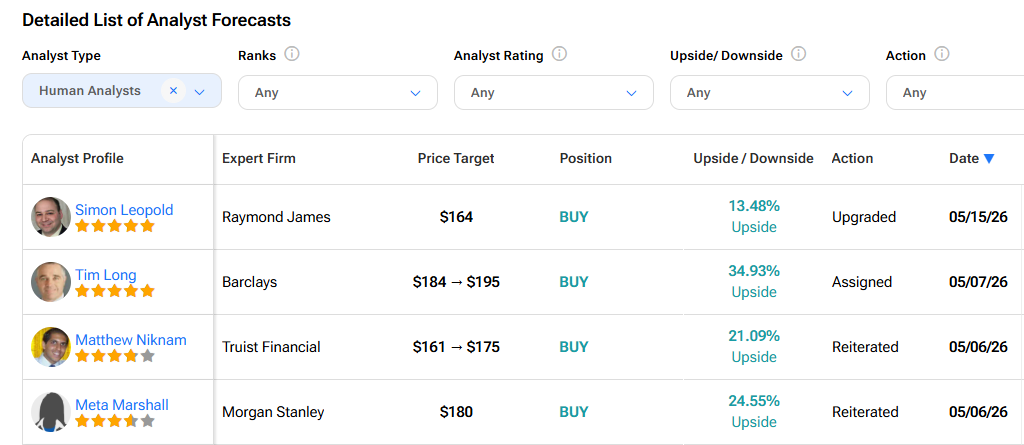Click the Date sort arrow icon
The width and height of the screenshot is (1024, 445).
coord(989,159)
